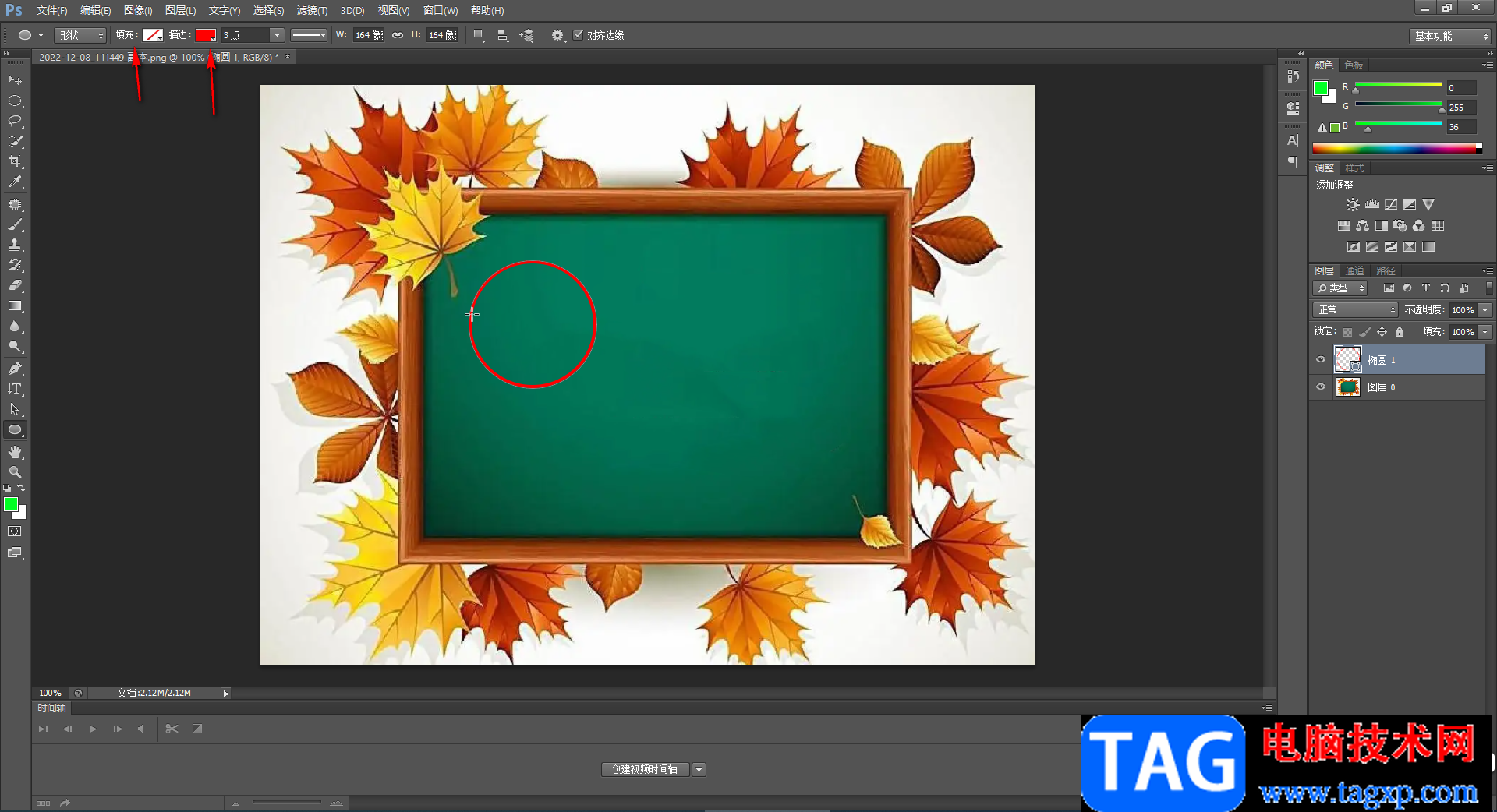The height and width of the screenshot is (812, 1497).
Task: Select the Clone Stamp tool
Action: pos(15,245)
